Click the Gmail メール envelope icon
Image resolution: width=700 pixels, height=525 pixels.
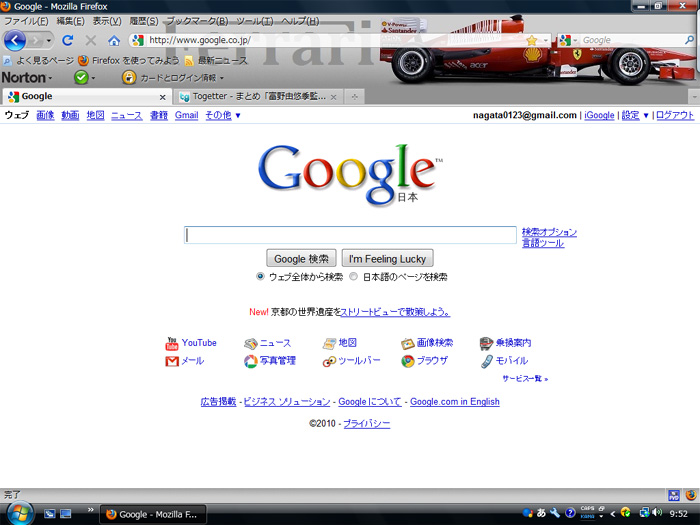pyautogui.click(x=172, y=361)
